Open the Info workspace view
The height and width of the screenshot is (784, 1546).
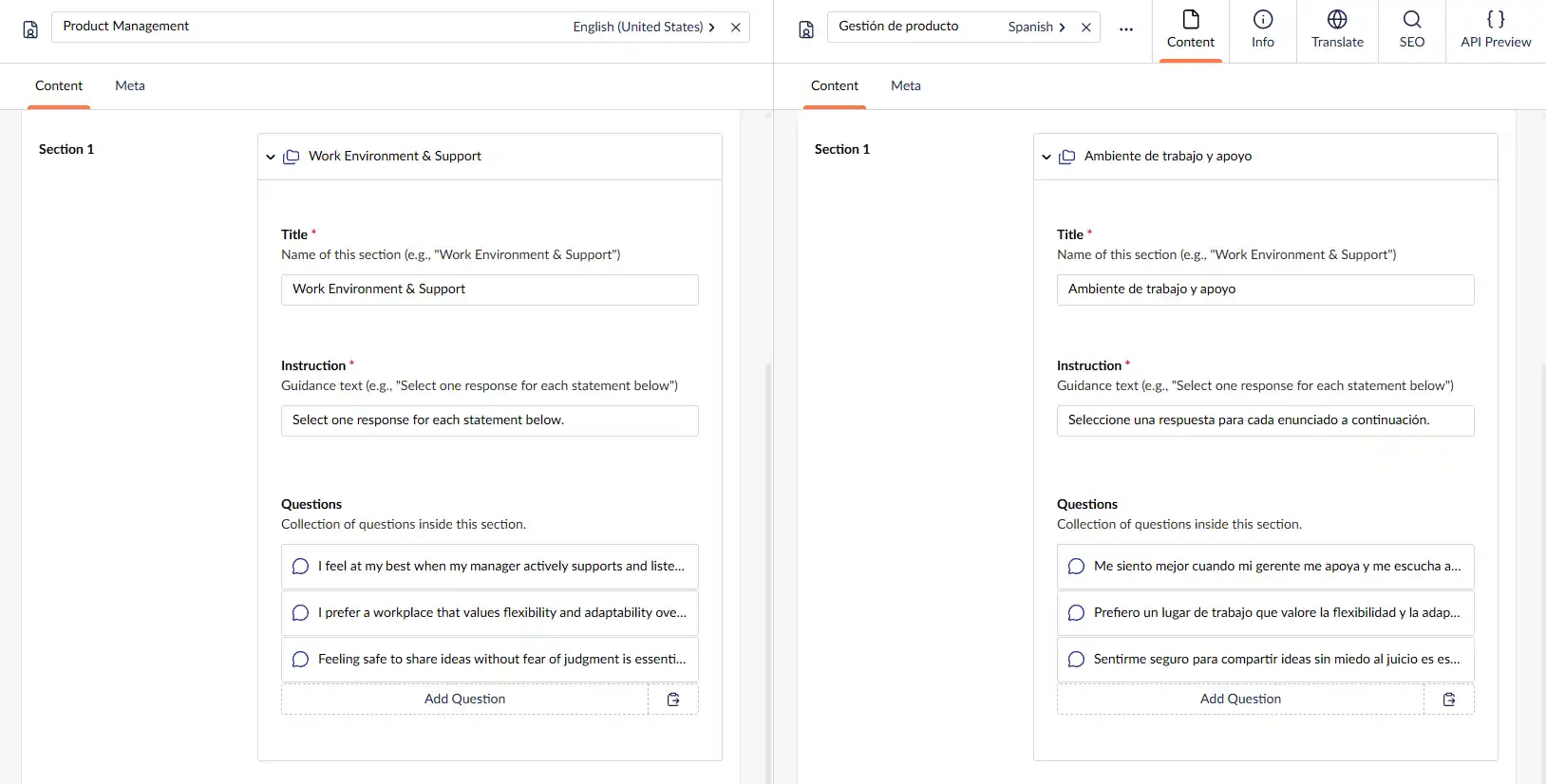(x=1263, y=31)
